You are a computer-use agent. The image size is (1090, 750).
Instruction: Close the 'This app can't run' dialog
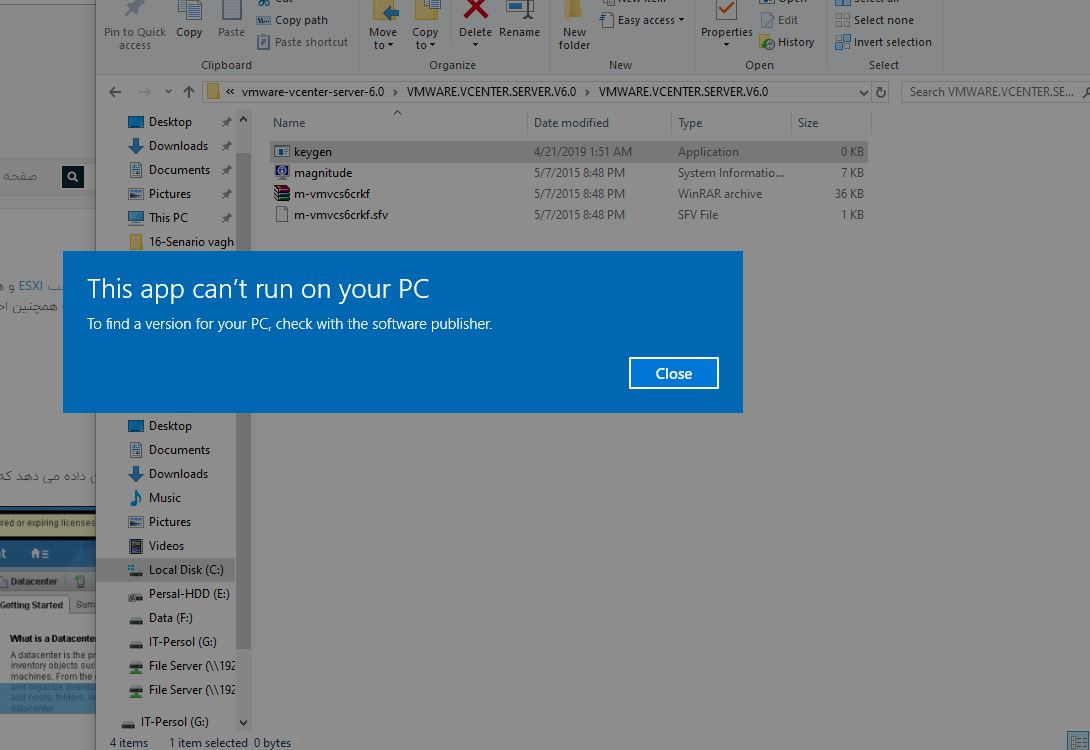click(x=673, y=373)
